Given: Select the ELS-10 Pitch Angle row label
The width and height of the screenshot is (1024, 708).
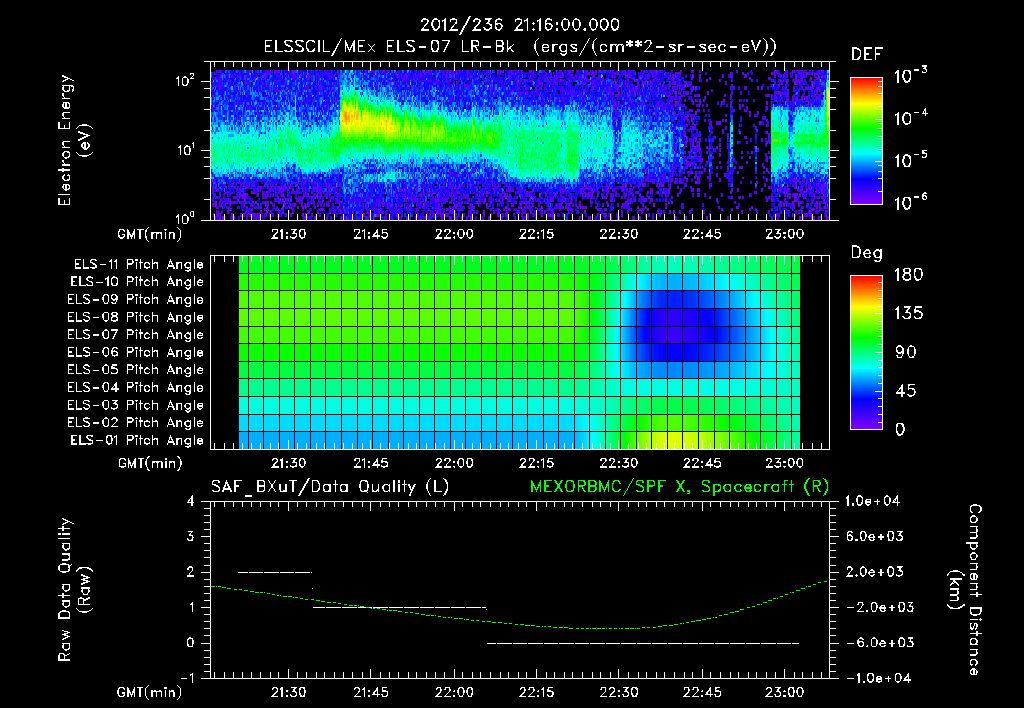Looking at the screenshot, I should coord(137,282).
